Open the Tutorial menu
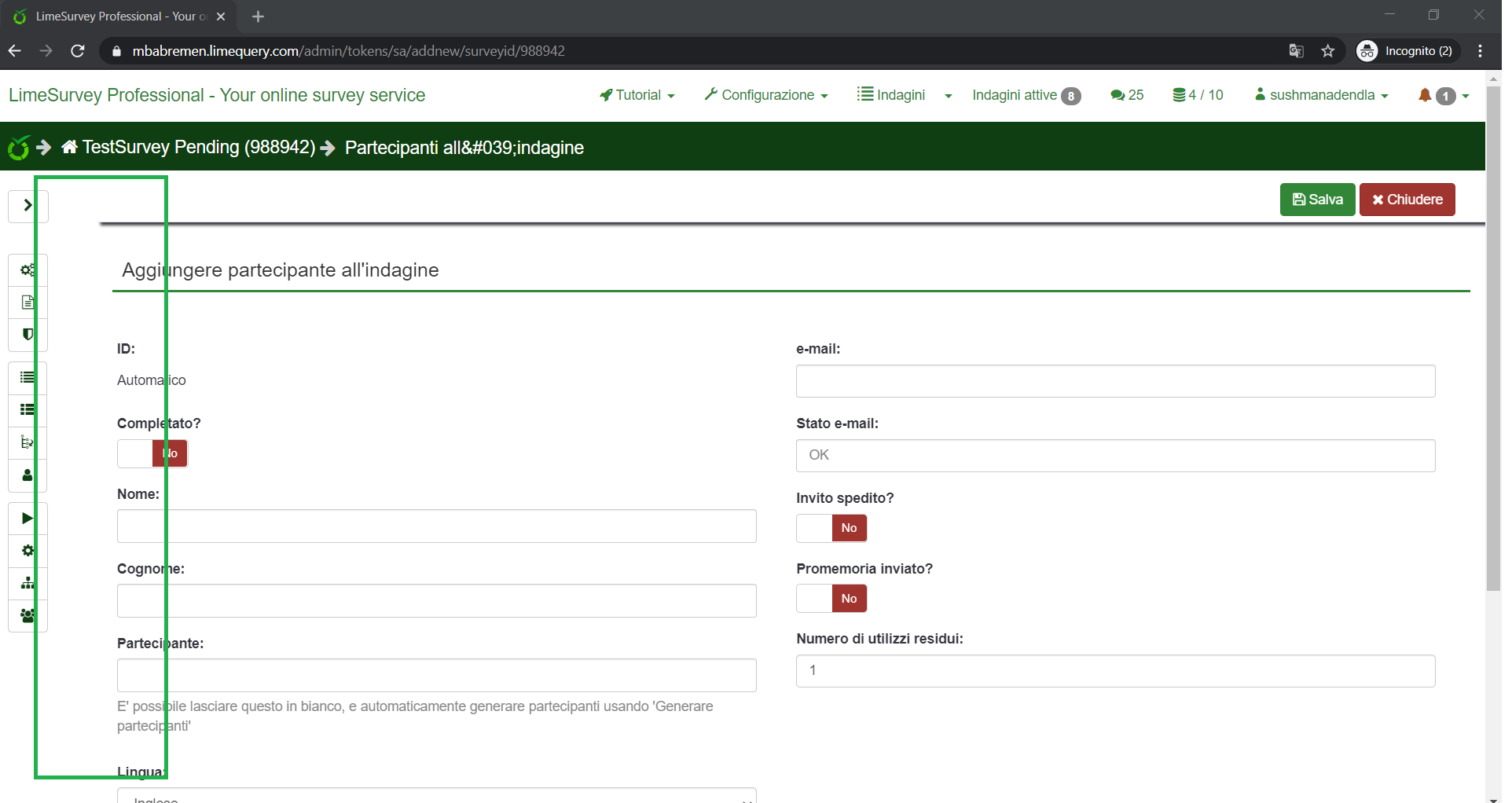This screenshot has width=1512, height=803. click(637, 95)
